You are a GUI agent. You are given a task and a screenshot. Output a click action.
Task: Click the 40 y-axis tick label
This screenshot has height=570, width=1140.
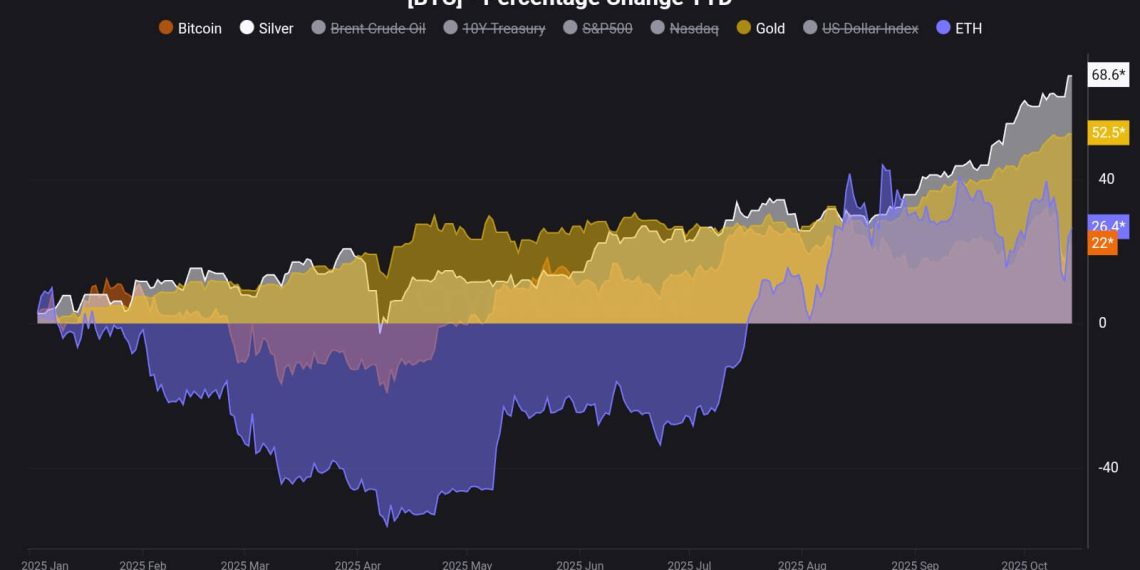pos(1106,179)
